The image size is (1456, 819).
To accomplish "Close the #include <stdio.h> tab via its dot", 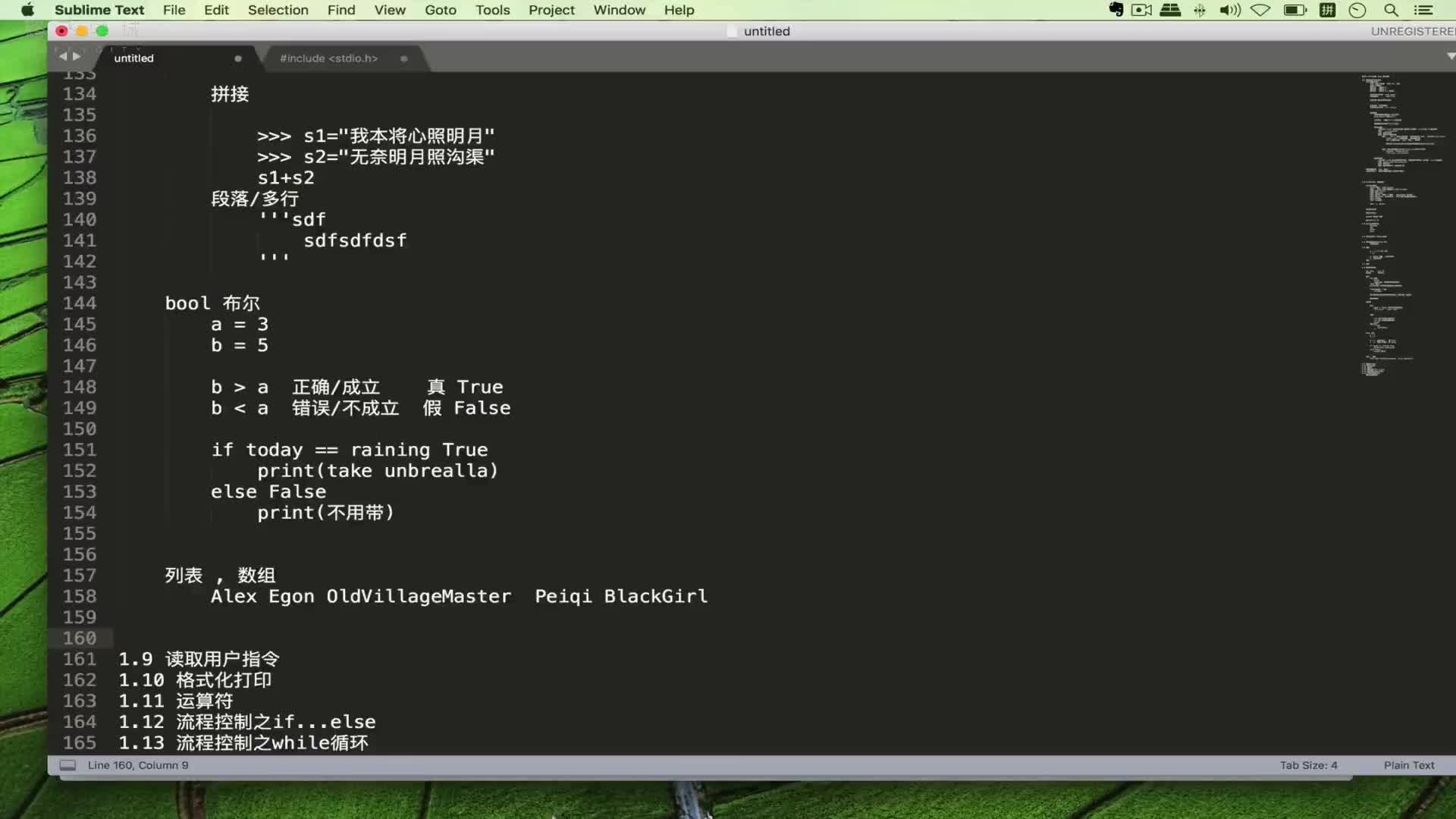I will (404, 58).
